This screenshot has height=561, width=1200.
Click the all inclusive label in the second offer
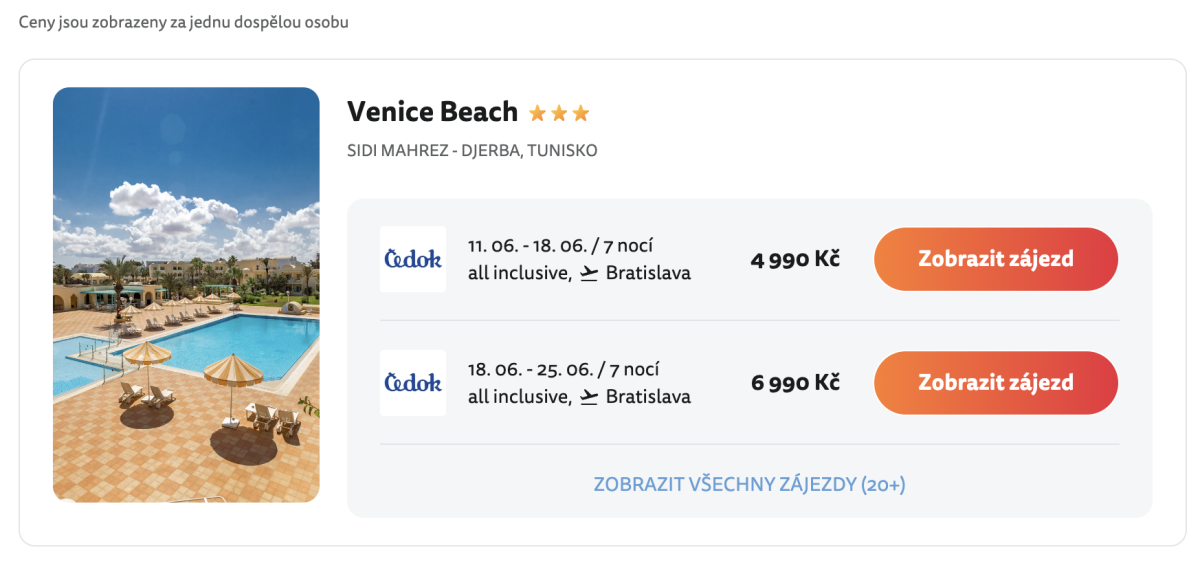[x=516, y=397]
